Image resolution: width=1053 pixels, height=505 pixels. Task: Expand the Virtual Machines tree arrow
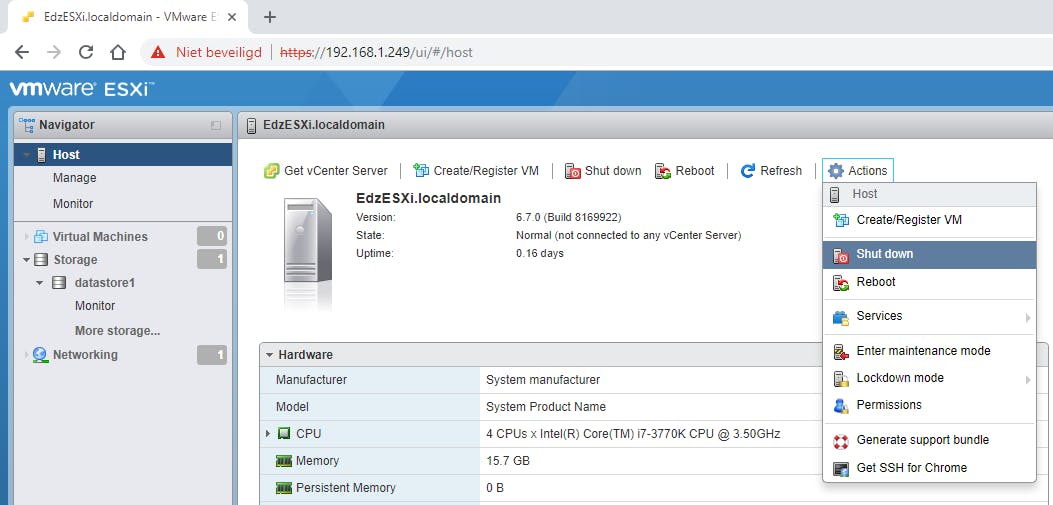tap(27, 236)
